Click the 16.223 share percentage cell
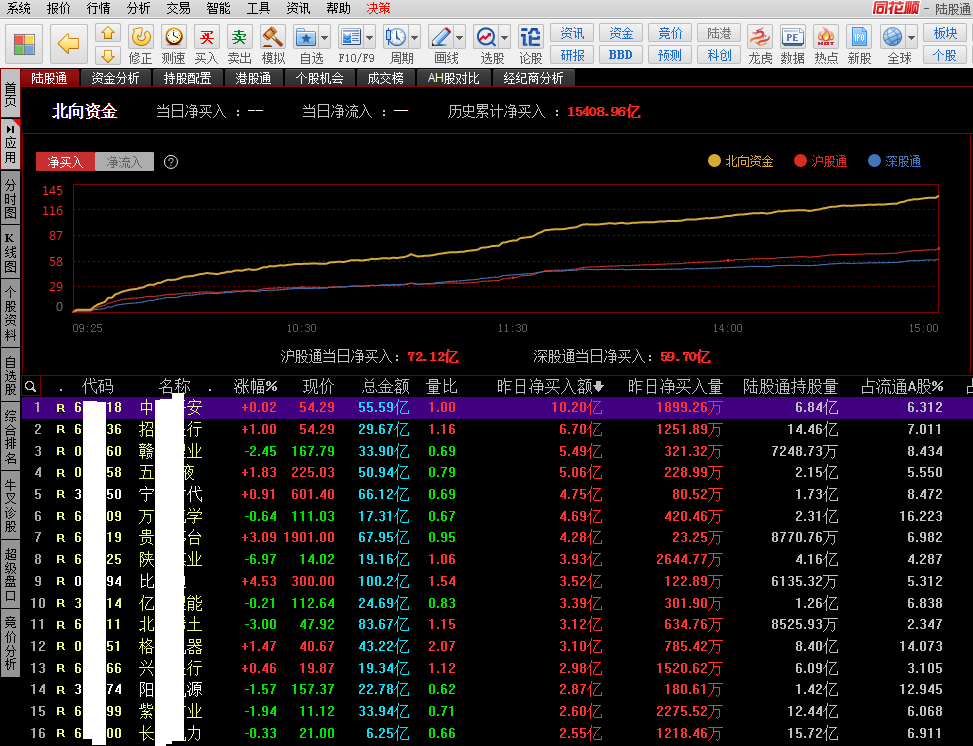Screen dimensions: 973x746 pos(921,516)
